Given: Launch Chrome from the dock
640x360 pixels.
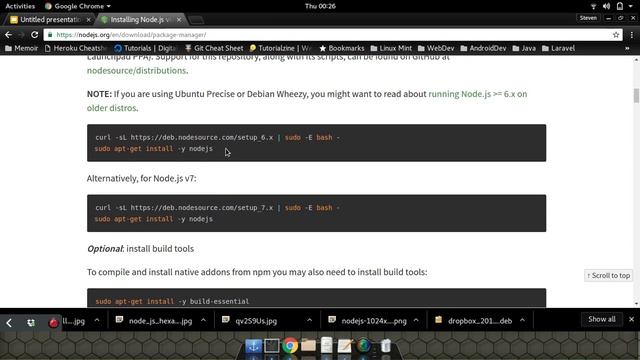Looking at the screenshot, I should pos(290,346).
